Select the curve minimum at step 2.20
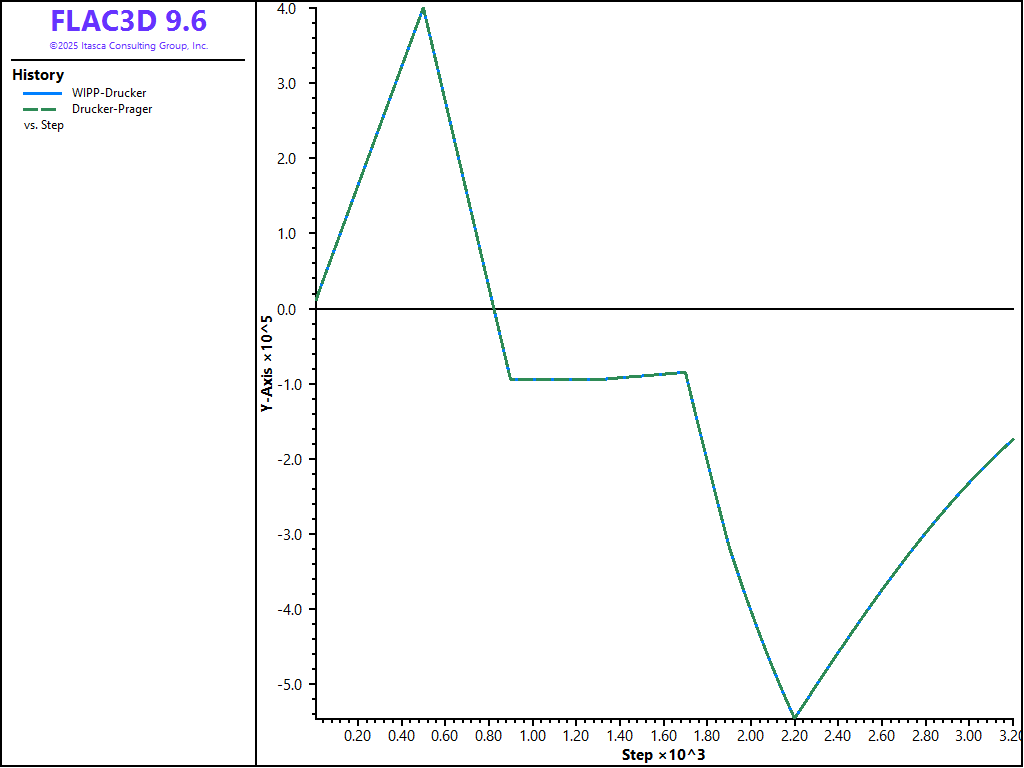Viewport: 1024px width, 768px height. (794, 716)
